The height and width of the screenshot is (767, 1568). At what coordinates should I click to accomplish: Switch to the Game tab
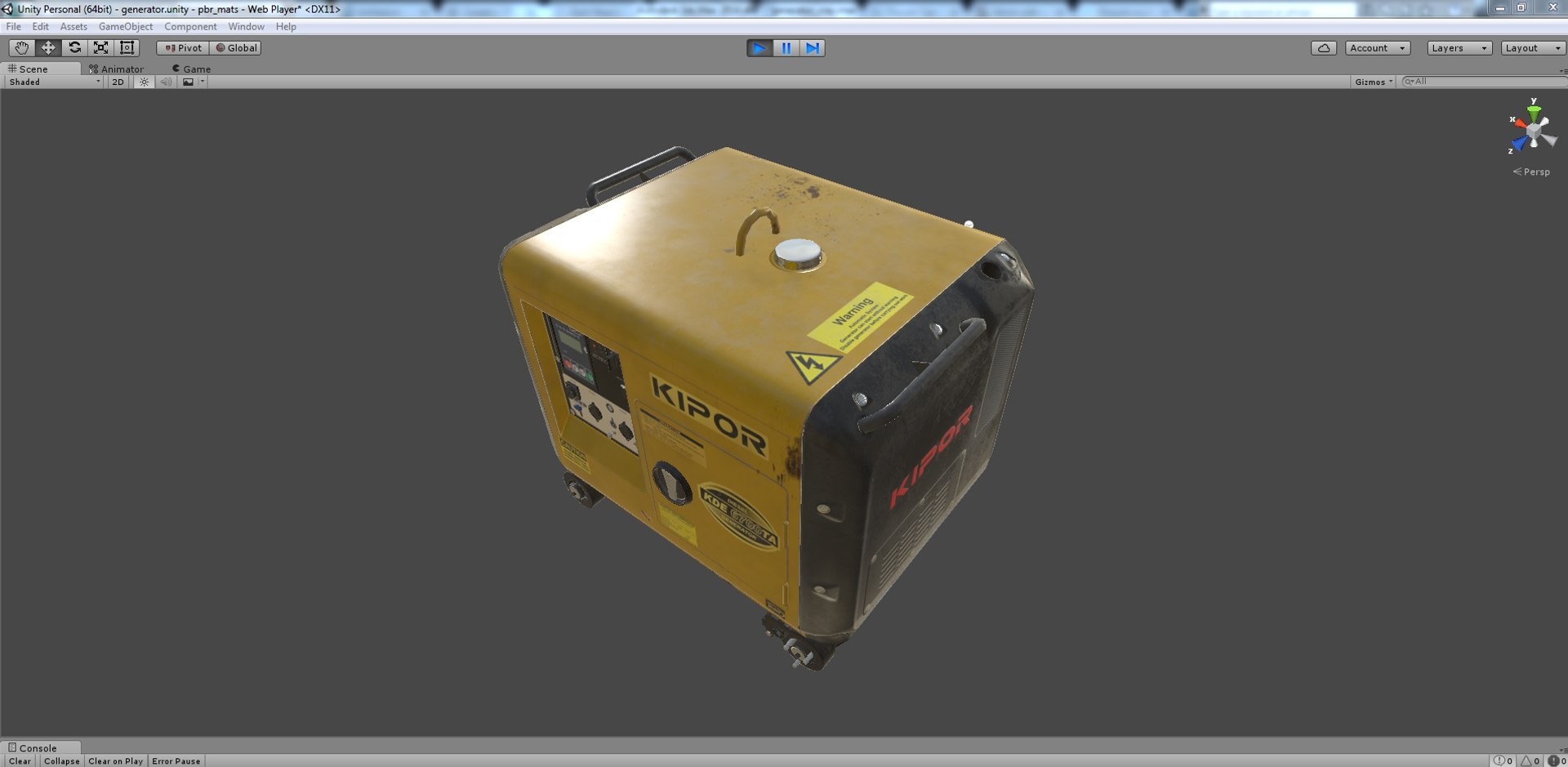coord(192,69)
